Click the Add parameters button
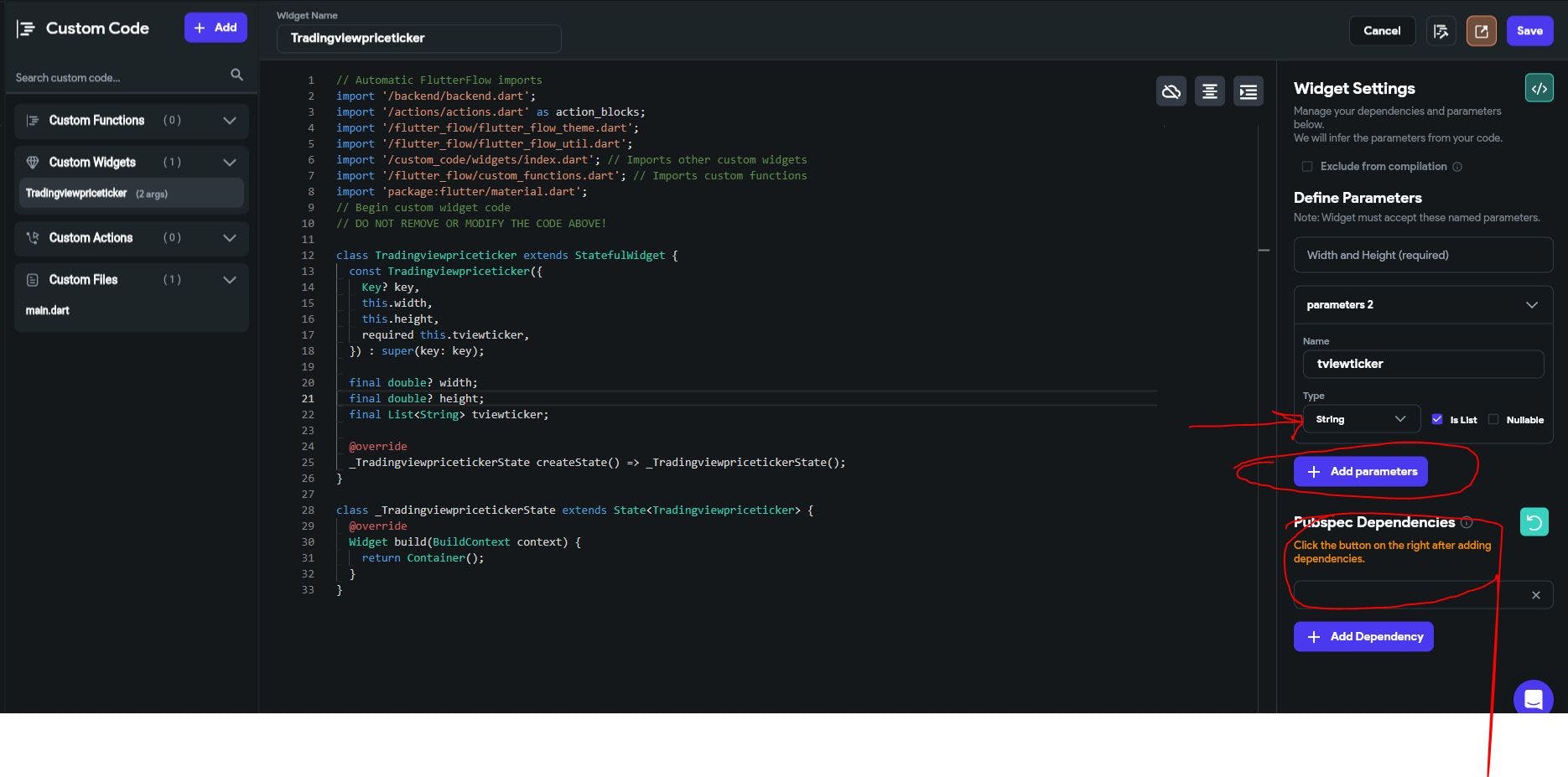The width and height of the screenshot is (1568, 777). pyautogui.click(x=1360, y=471)
